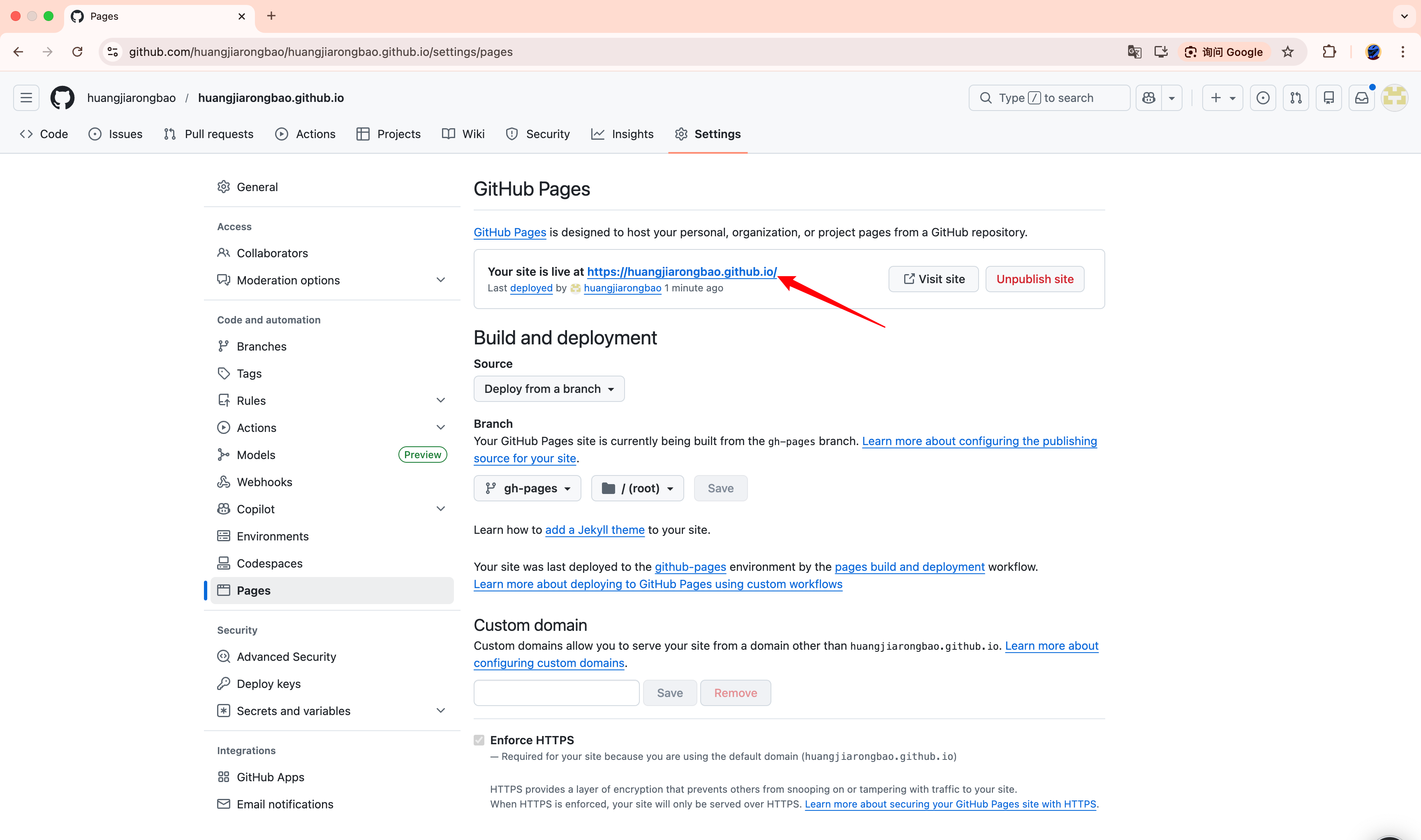Image resolution: width=1421 pixels, height=840 pixels.
Task: Expand Secrets and variables section
Action: coord(332,711)
